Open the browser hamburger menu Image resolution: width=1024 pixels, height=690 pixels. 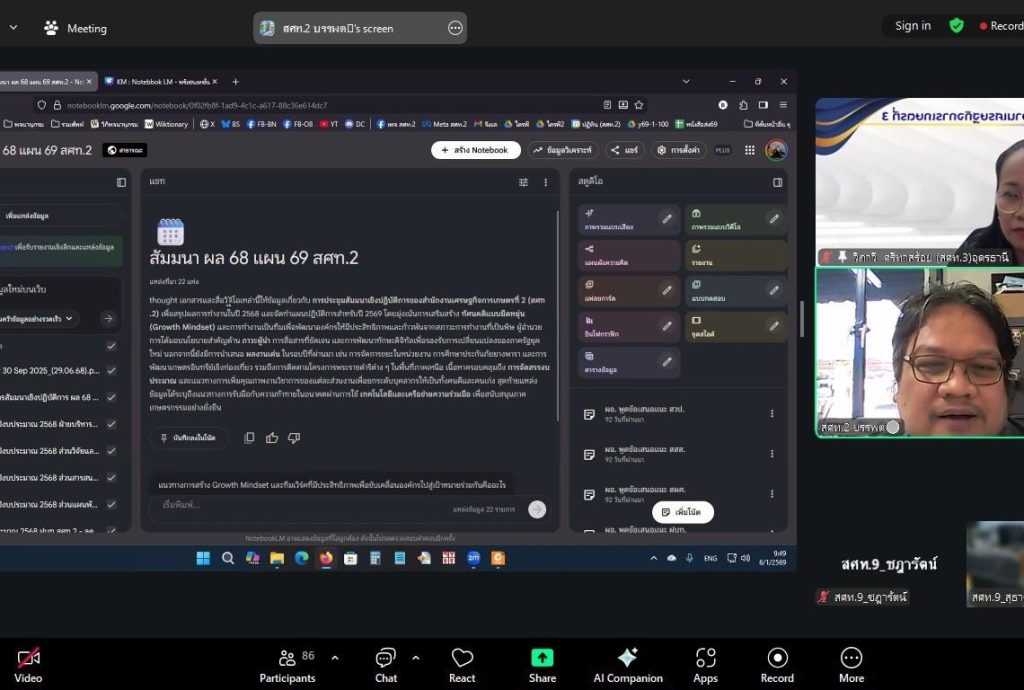tap(783, 104)
